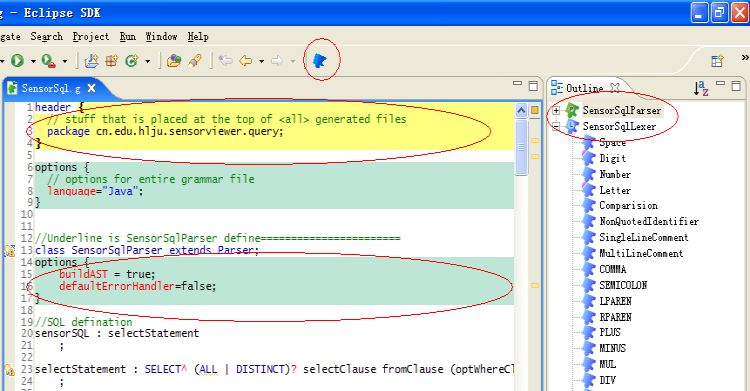This screenshot has height=391, width=750.
Task: Click the flashlight Search toolbar icon
Action: [x=195, y=61]
